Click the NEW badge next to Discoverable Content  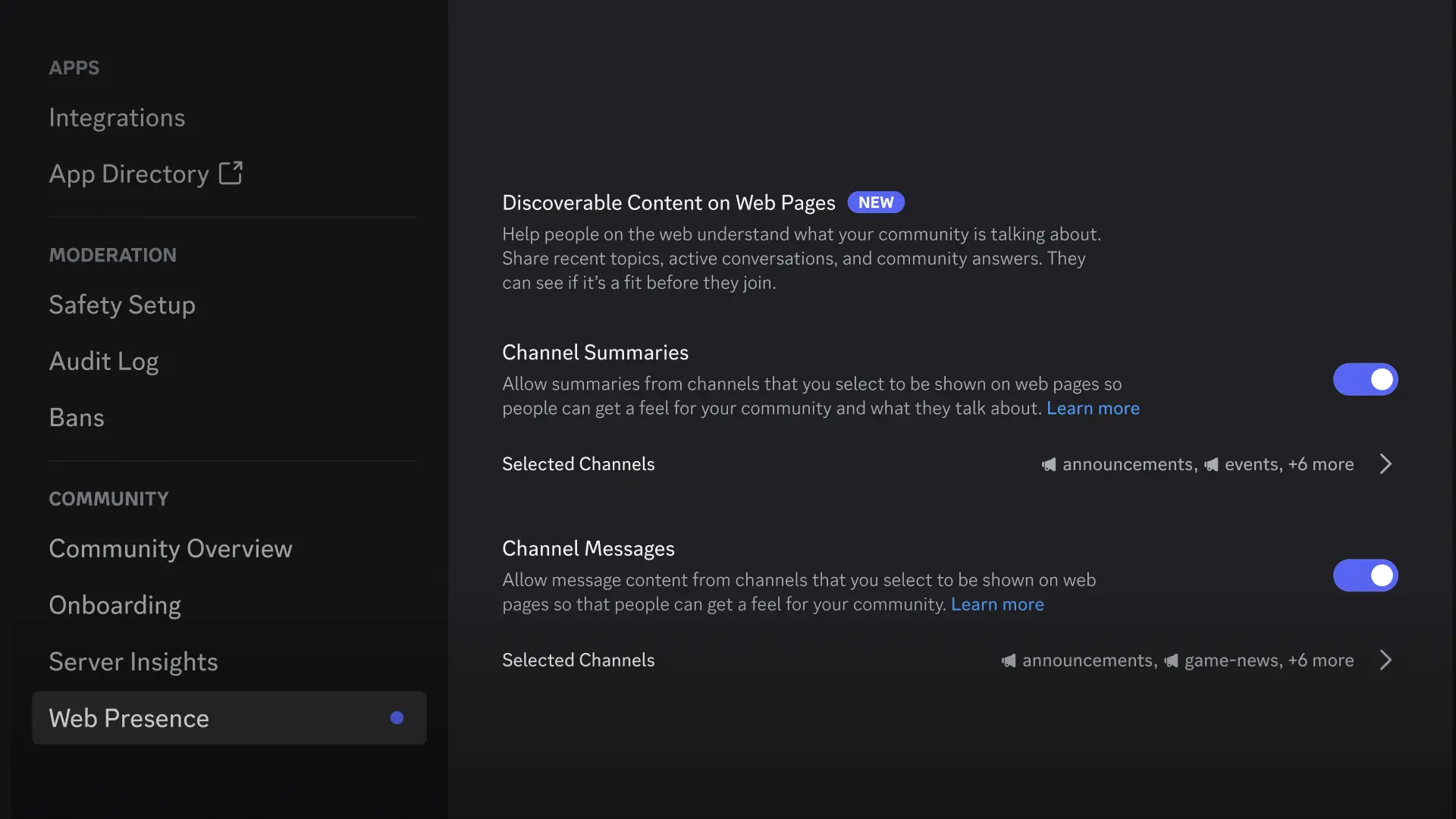876,202
